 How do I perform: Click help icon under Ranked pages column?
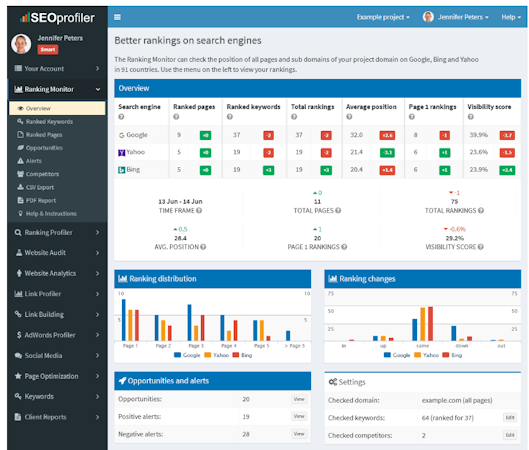point(176,117)
